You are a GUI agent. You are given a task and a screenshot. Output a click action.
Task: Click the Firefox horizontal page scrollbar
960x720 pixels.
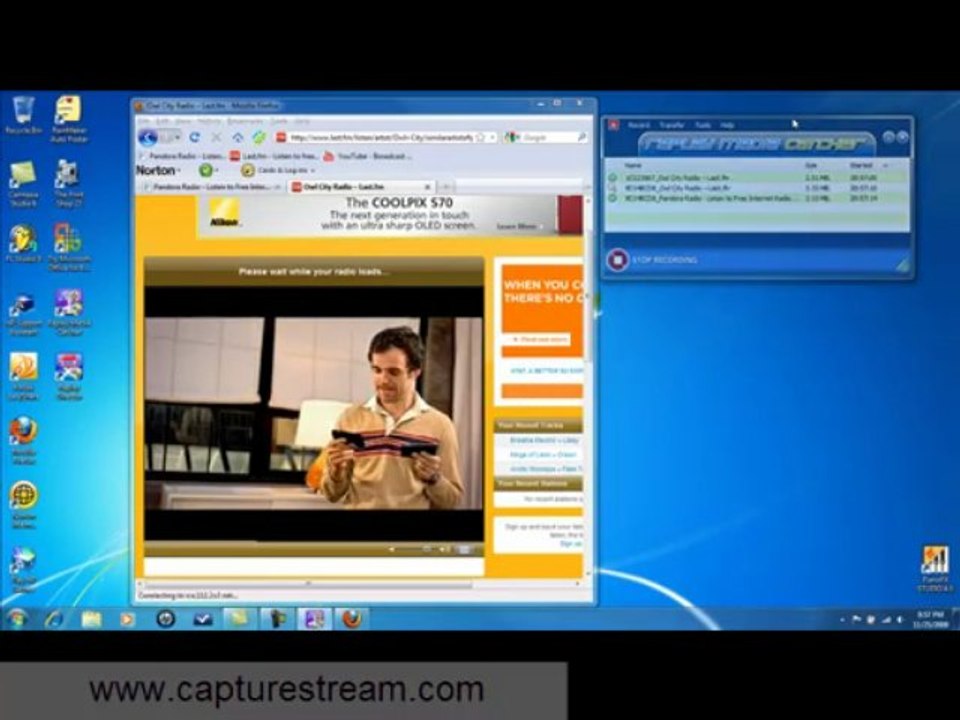309,584
